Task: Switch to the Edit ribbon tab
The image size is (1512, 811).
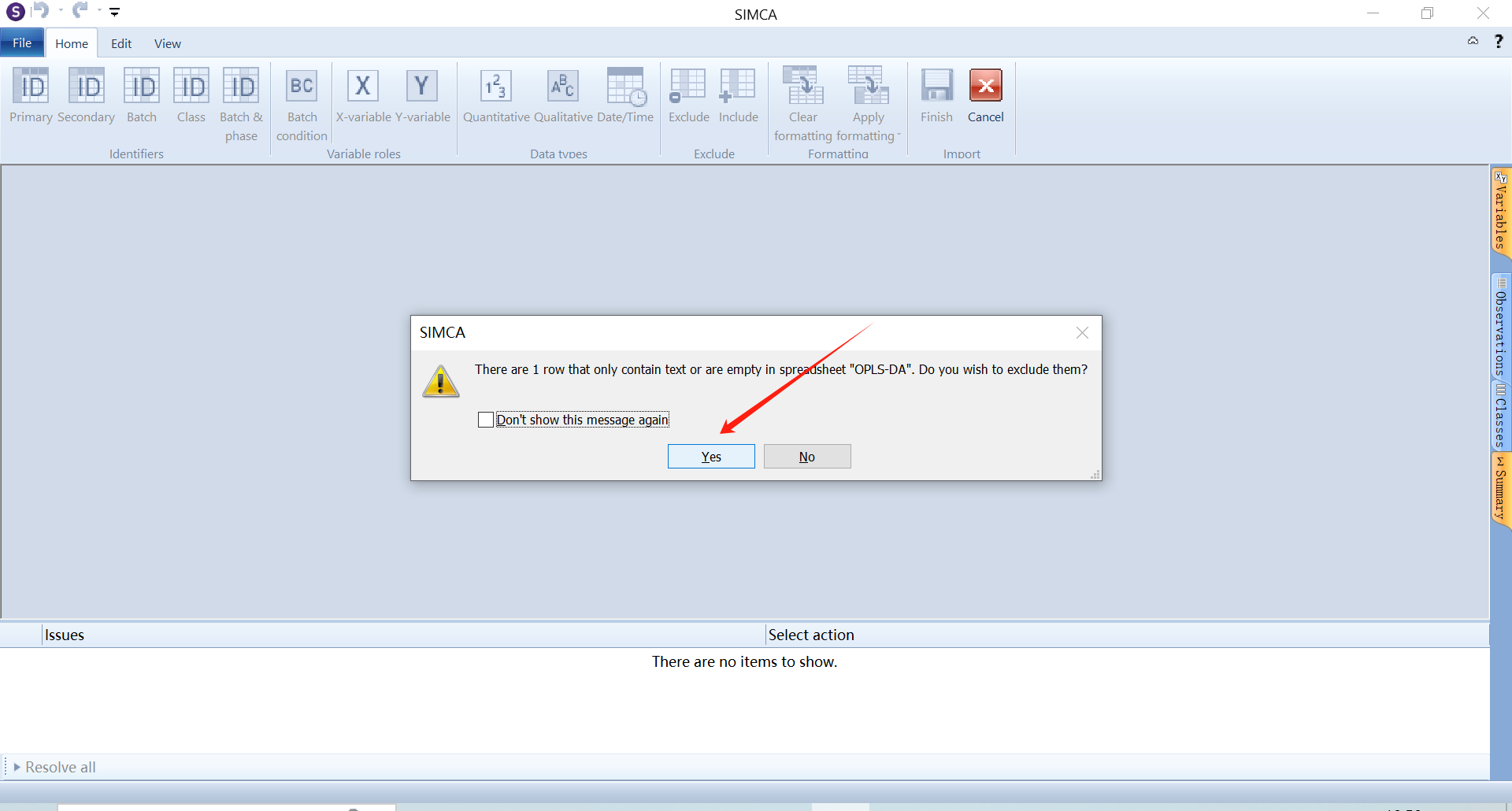Action: (x=121, y=43)
